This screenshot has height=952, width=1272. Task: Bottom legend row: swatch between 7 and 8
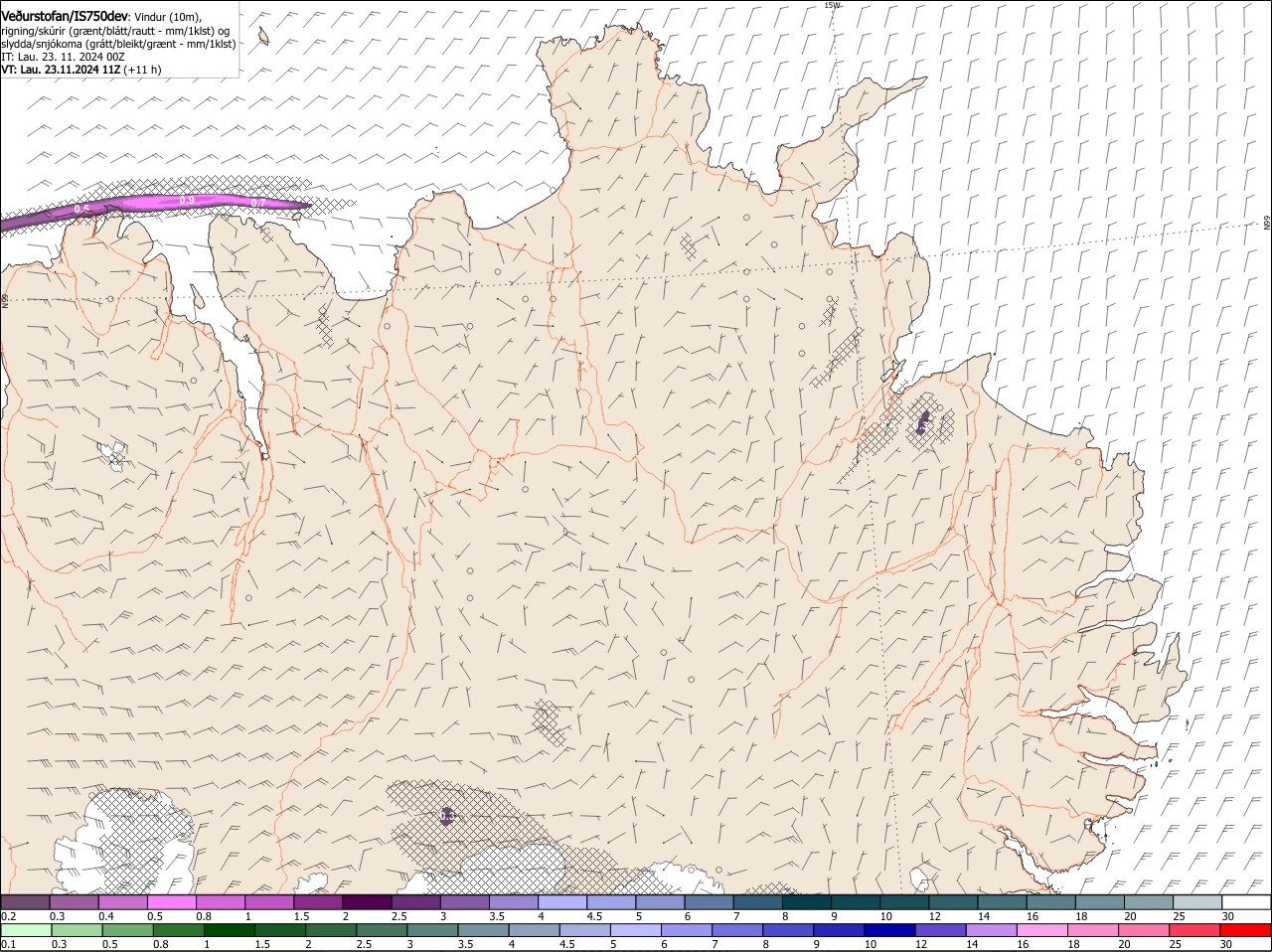tap(736, 930)
